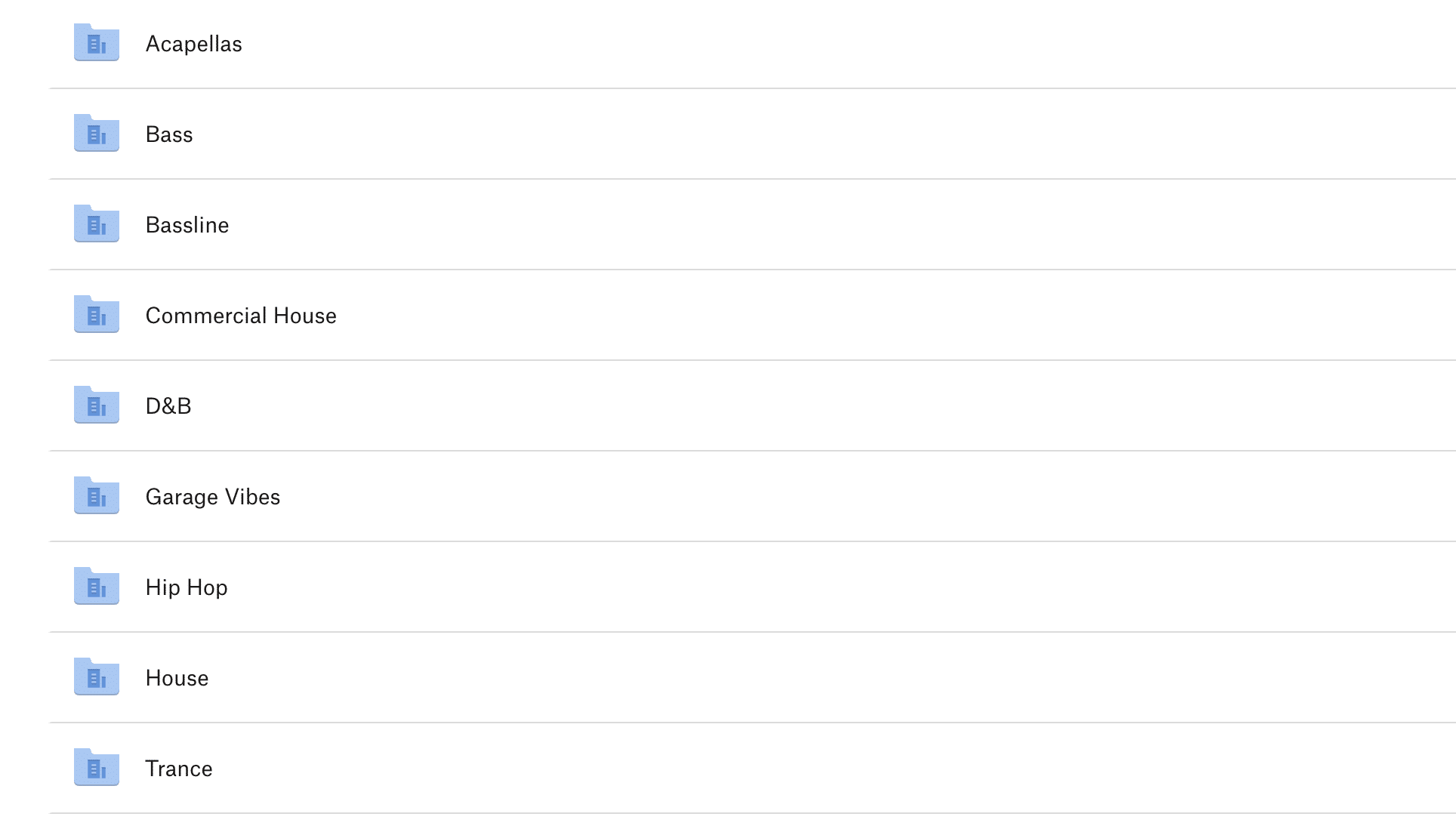Open the Garage Vibes name link
1456x826 pixels.
213,497
